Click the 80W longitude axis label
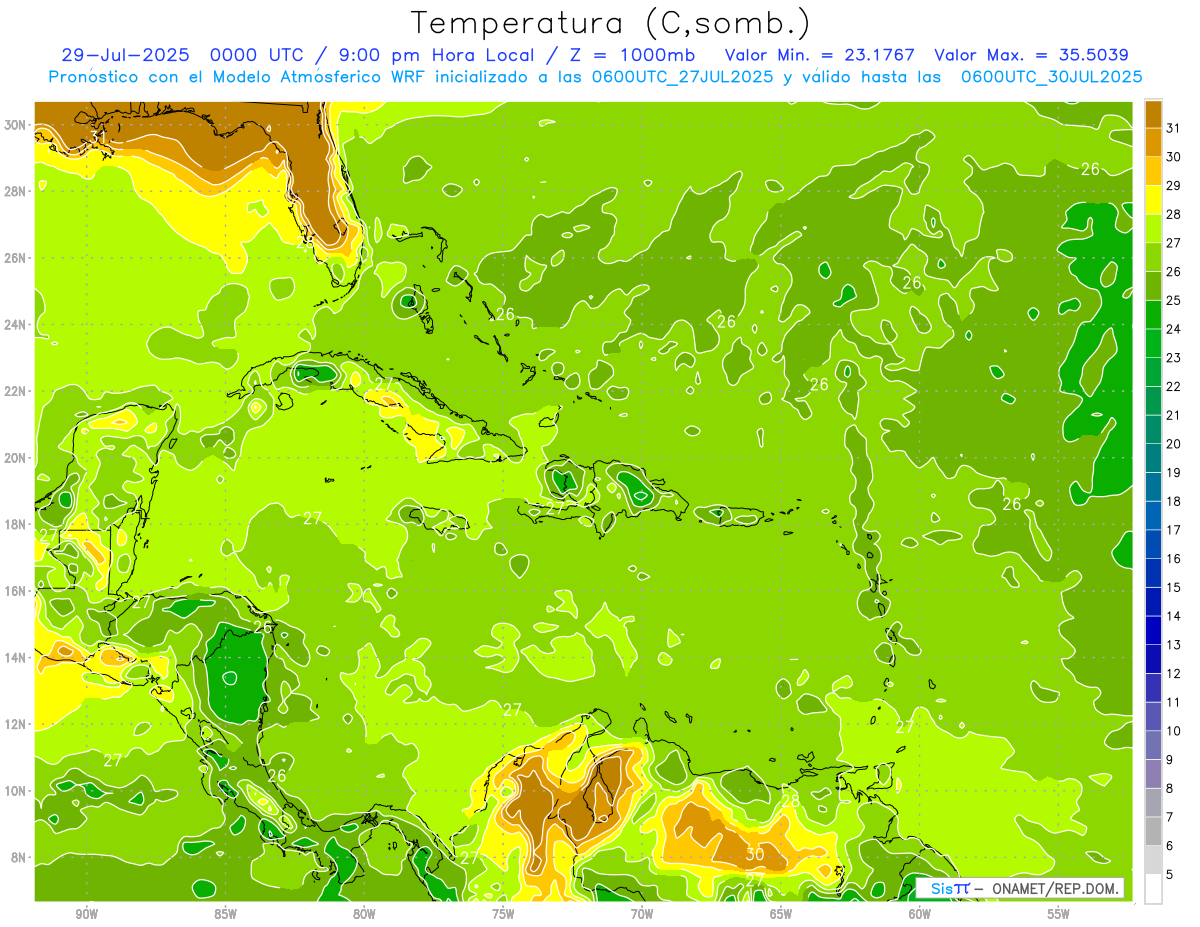The image size is (1200, 927). coord(364,914)
